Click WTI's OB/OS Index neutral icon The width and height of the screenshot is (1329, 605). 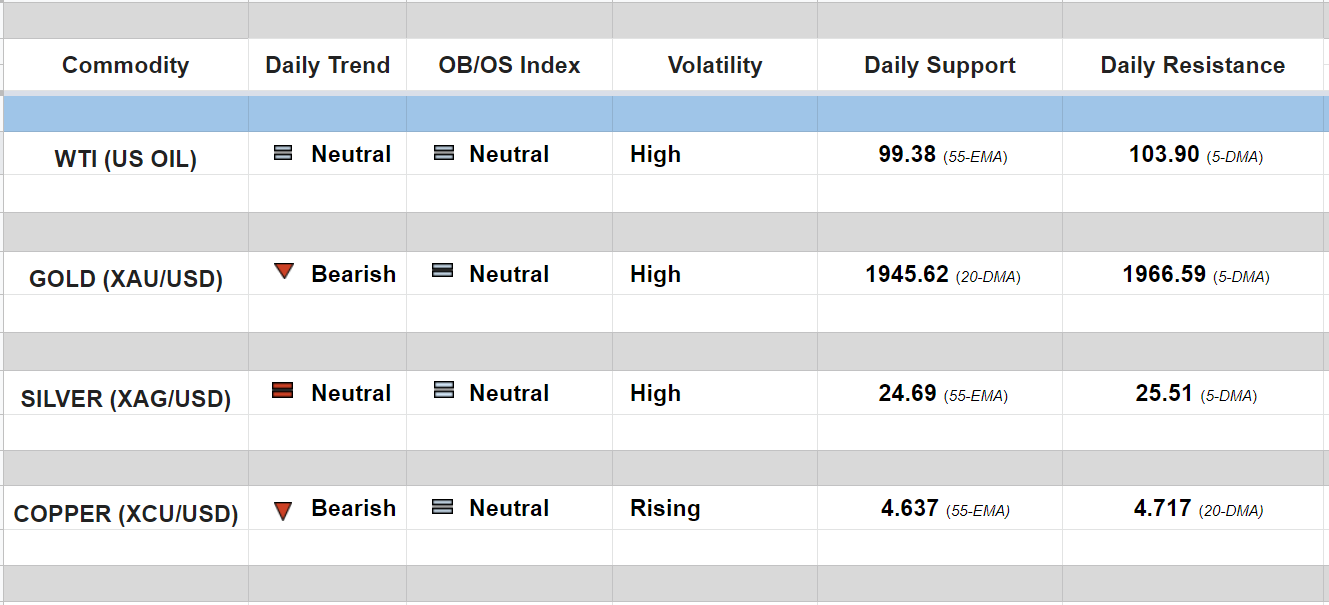(443, 154)
